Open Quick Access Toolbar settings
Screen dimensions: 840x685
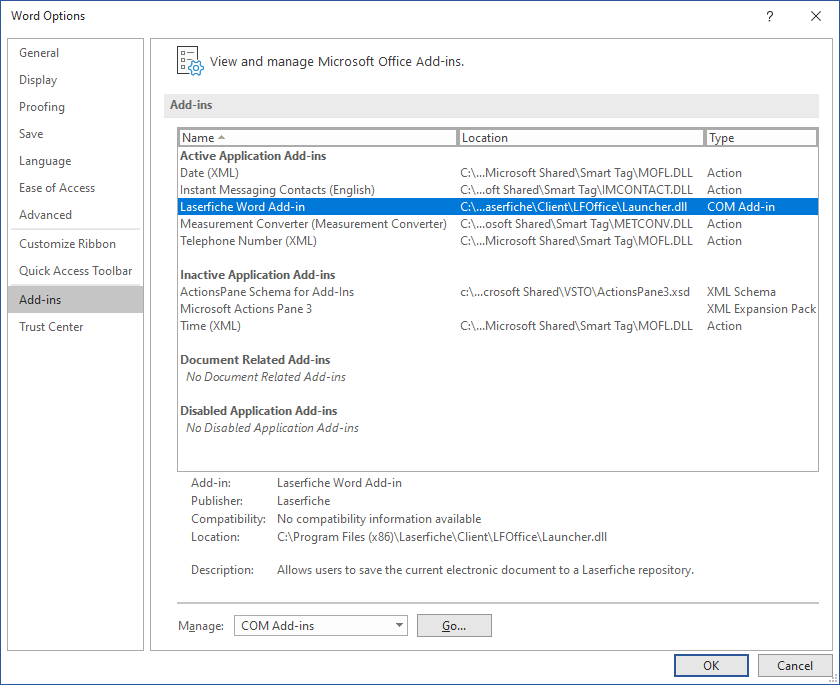click(76, 270)
